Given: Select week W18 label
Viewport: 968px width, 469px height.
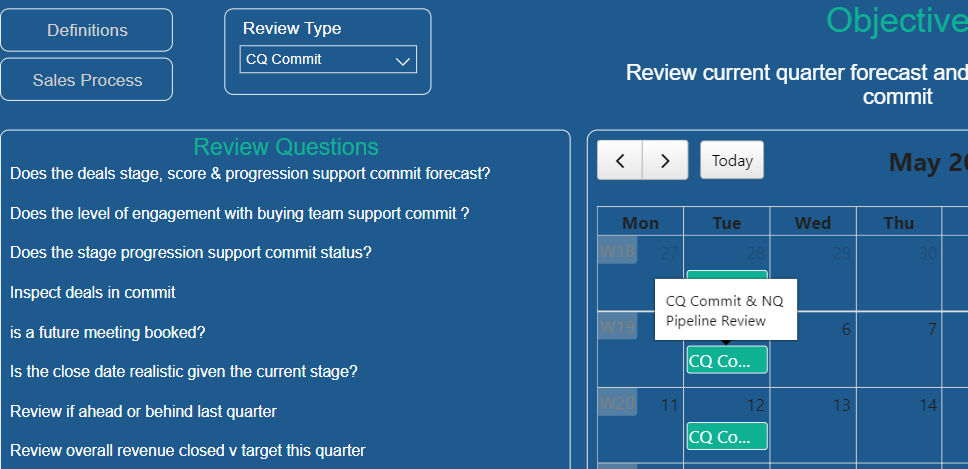Looking at the screenshot, I should pyautogui.click(x=617, y=251).
